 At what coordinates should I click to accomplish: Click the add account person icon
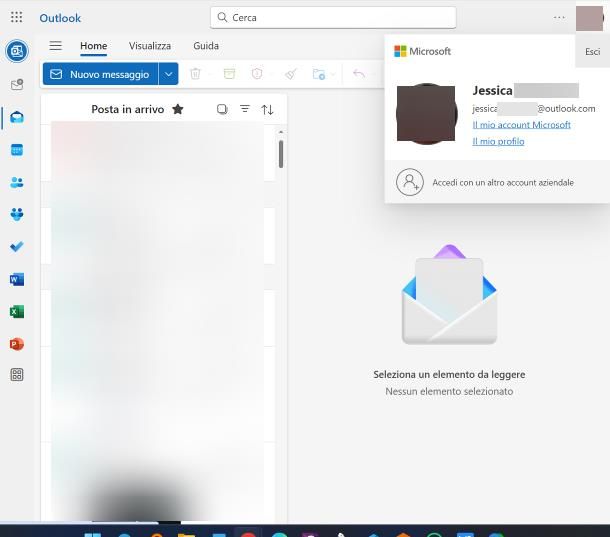click(410, 182)
